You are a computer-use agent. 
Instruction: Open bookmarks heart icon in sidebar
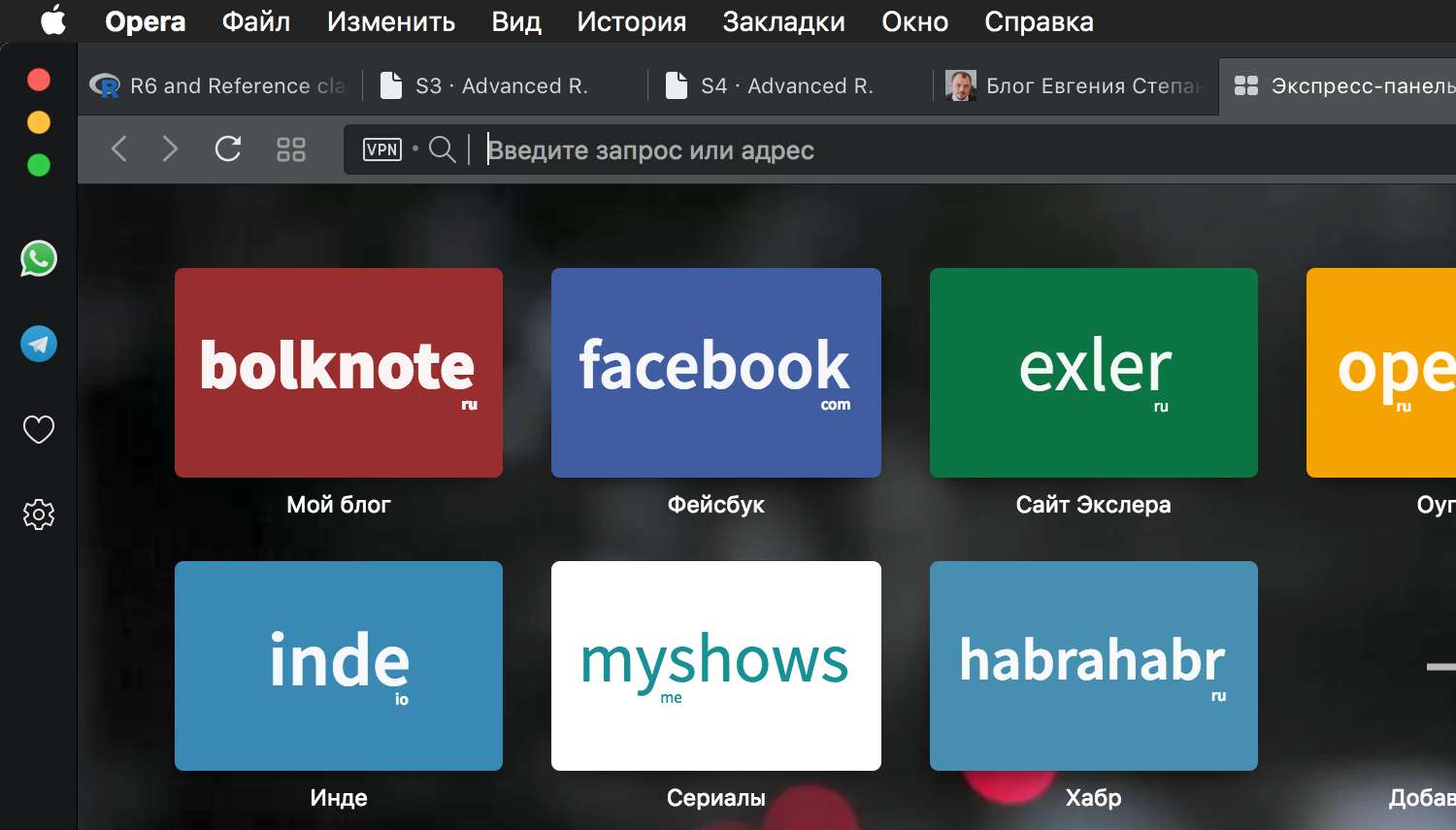[x=39, y=429]
